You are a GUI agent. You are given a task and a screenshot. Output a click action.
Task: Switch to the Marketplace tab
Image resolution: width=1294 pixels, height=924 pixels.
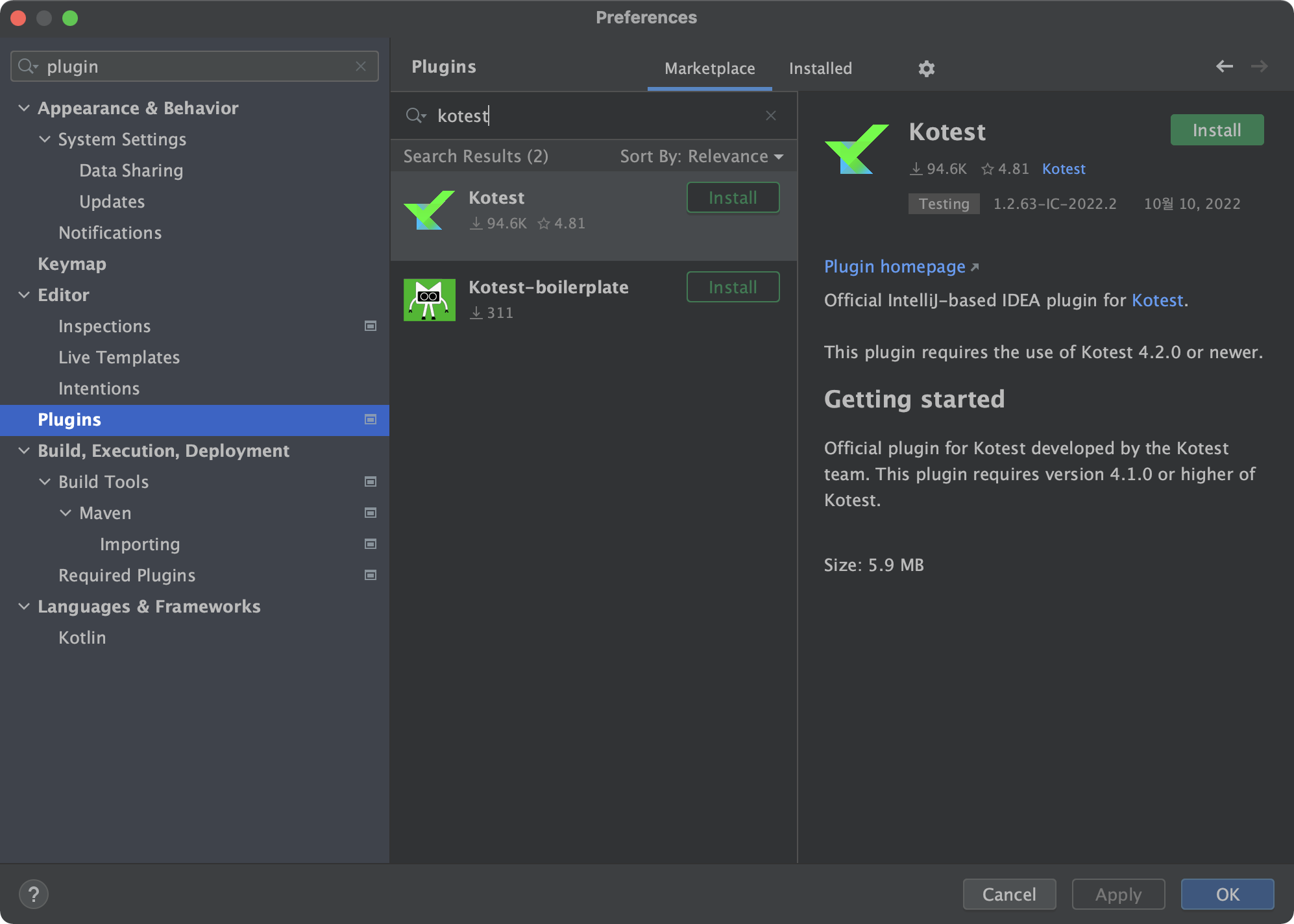[x=709, y=68]
